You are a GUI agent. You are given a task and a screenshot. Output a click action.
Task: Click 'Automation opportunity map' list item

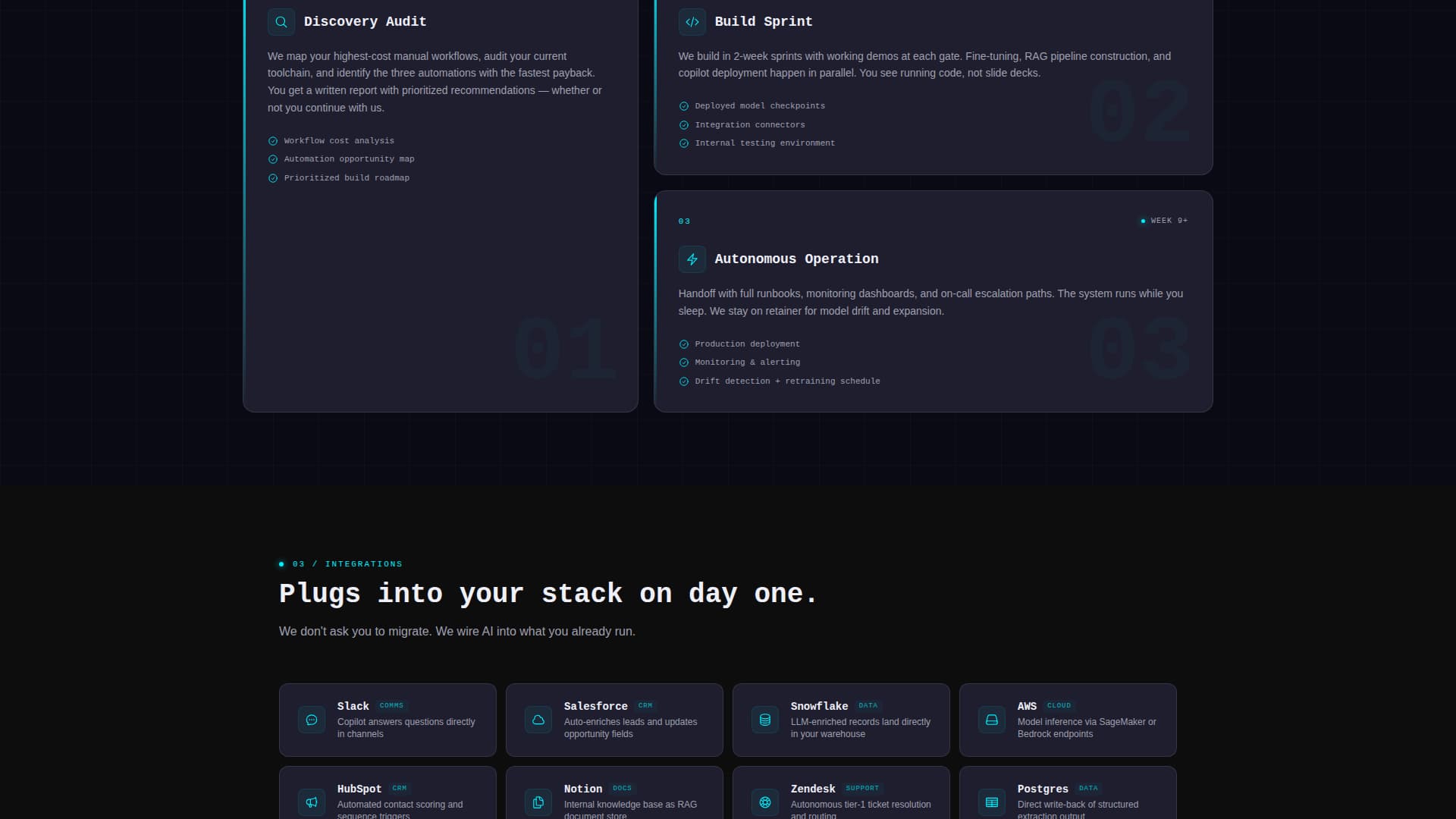349,159
